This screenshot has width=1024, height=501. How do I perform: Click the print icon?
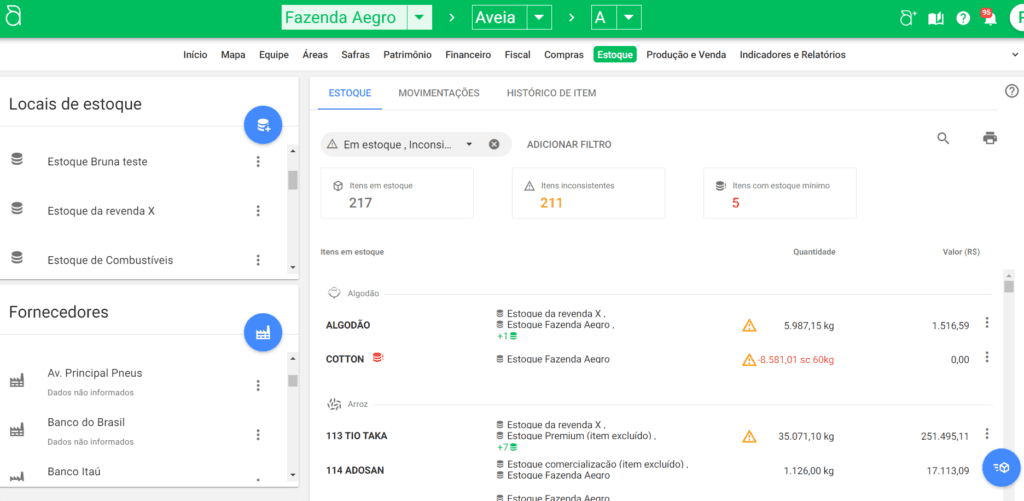click(990, 138)
